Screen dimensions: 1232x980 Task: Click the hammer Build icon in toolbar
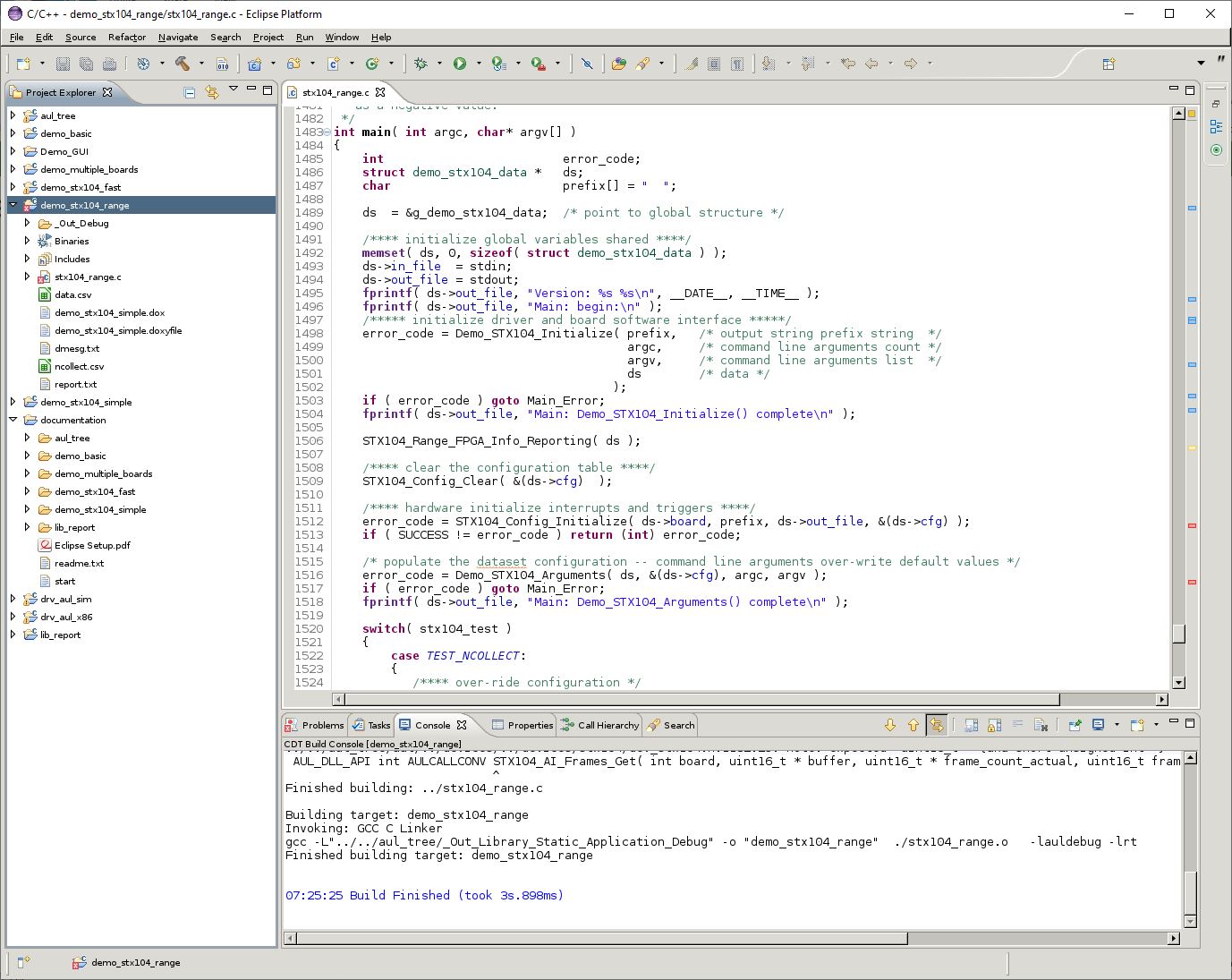click(183, 64)
